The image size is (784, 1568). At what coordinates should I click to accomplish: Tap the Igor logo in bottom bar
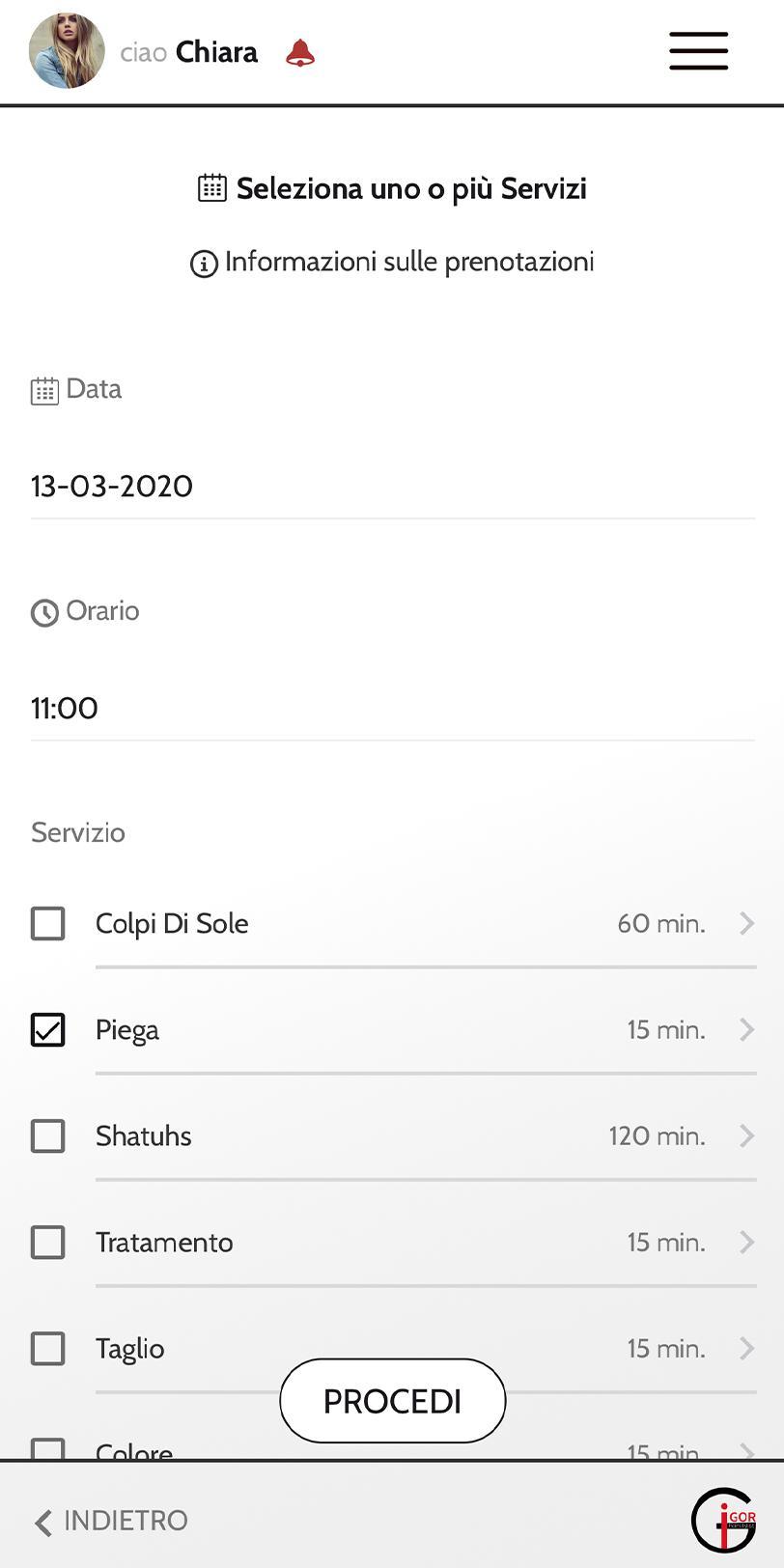(x=724, y=1520)
